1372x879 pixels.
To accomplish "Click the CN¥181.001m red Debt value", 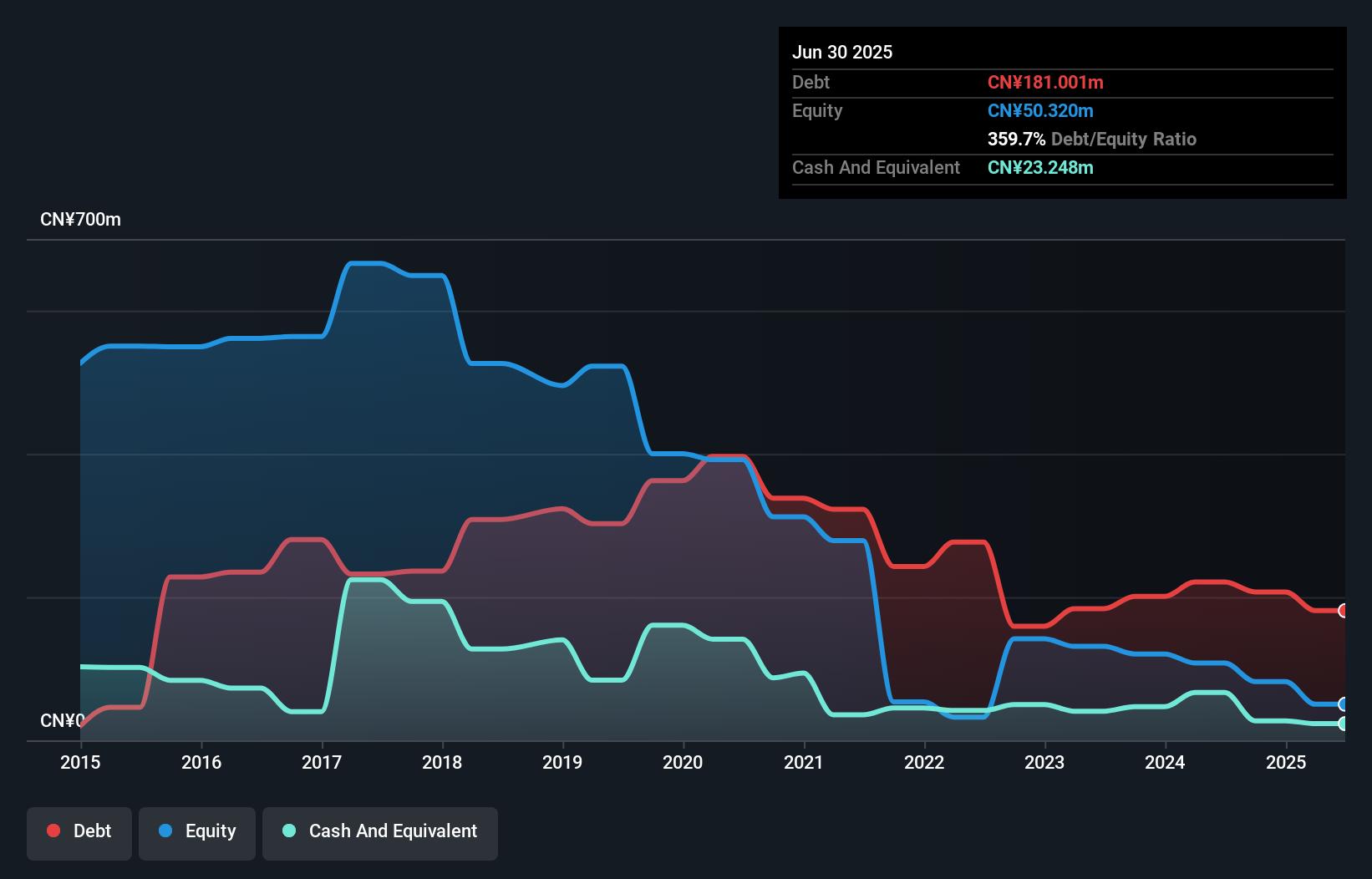I will (1045, 82).
